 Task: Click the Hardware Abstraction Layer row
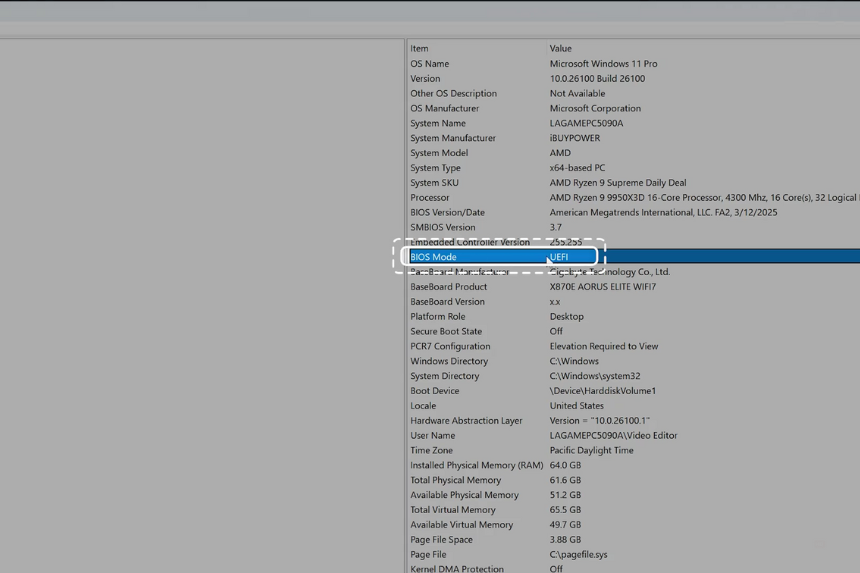pos(466,421)
